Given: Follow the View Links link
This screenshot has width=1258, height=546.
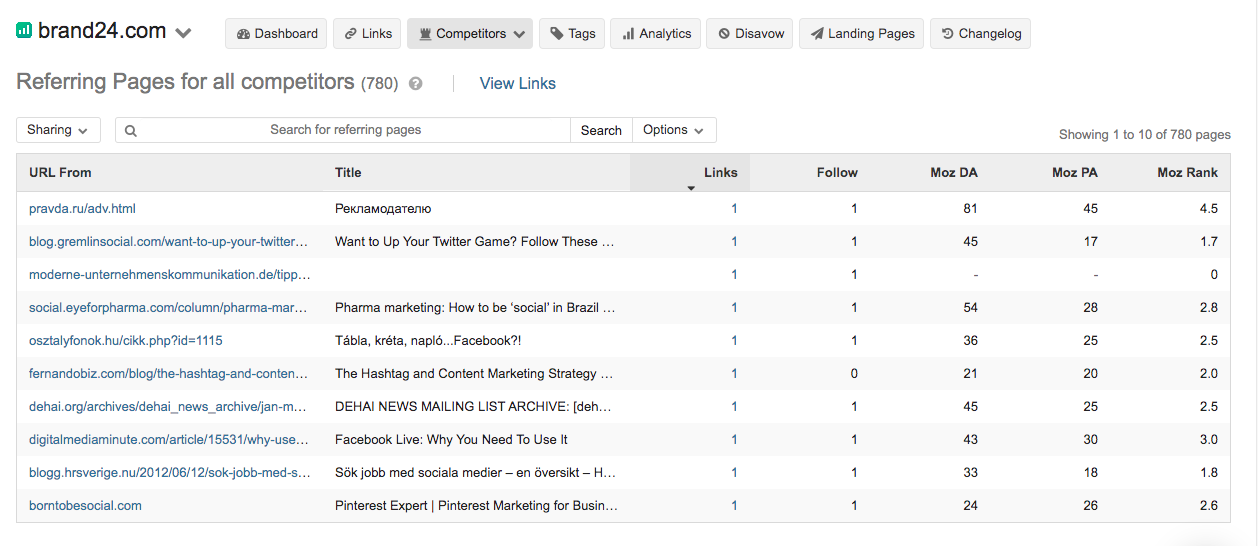Looking at the screenshot, I should [x=518, y=84].
